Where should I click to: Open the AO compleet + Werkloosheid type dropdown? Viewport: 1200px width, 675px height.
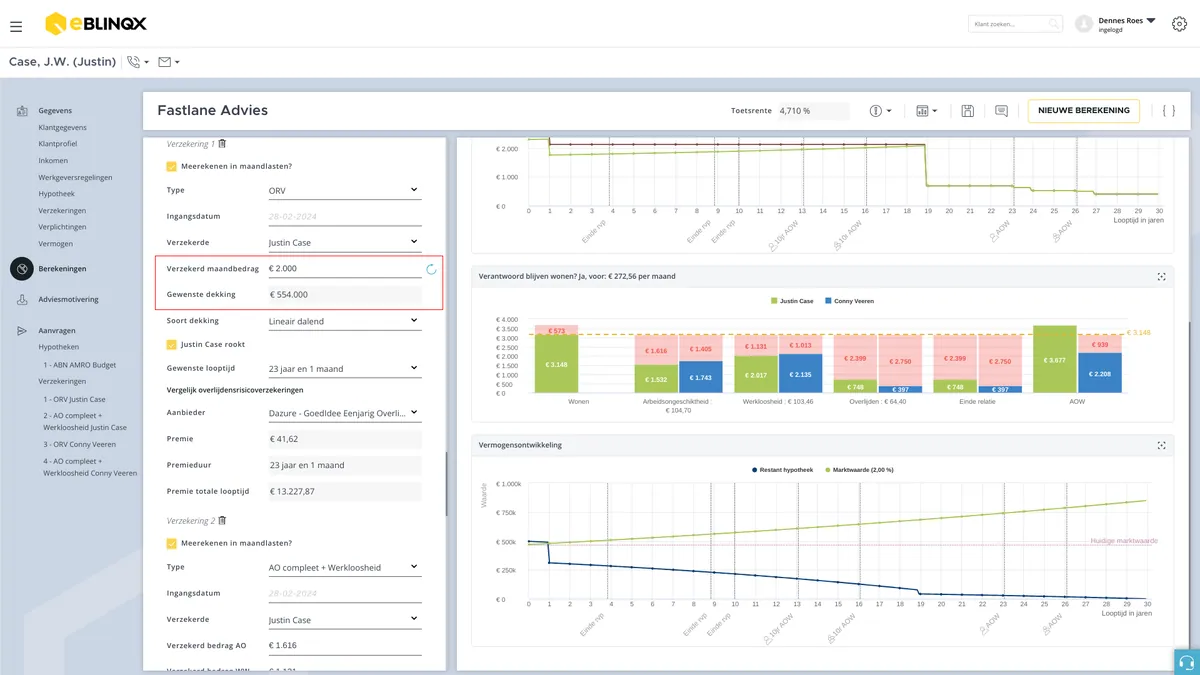click(x=344, y=567)
